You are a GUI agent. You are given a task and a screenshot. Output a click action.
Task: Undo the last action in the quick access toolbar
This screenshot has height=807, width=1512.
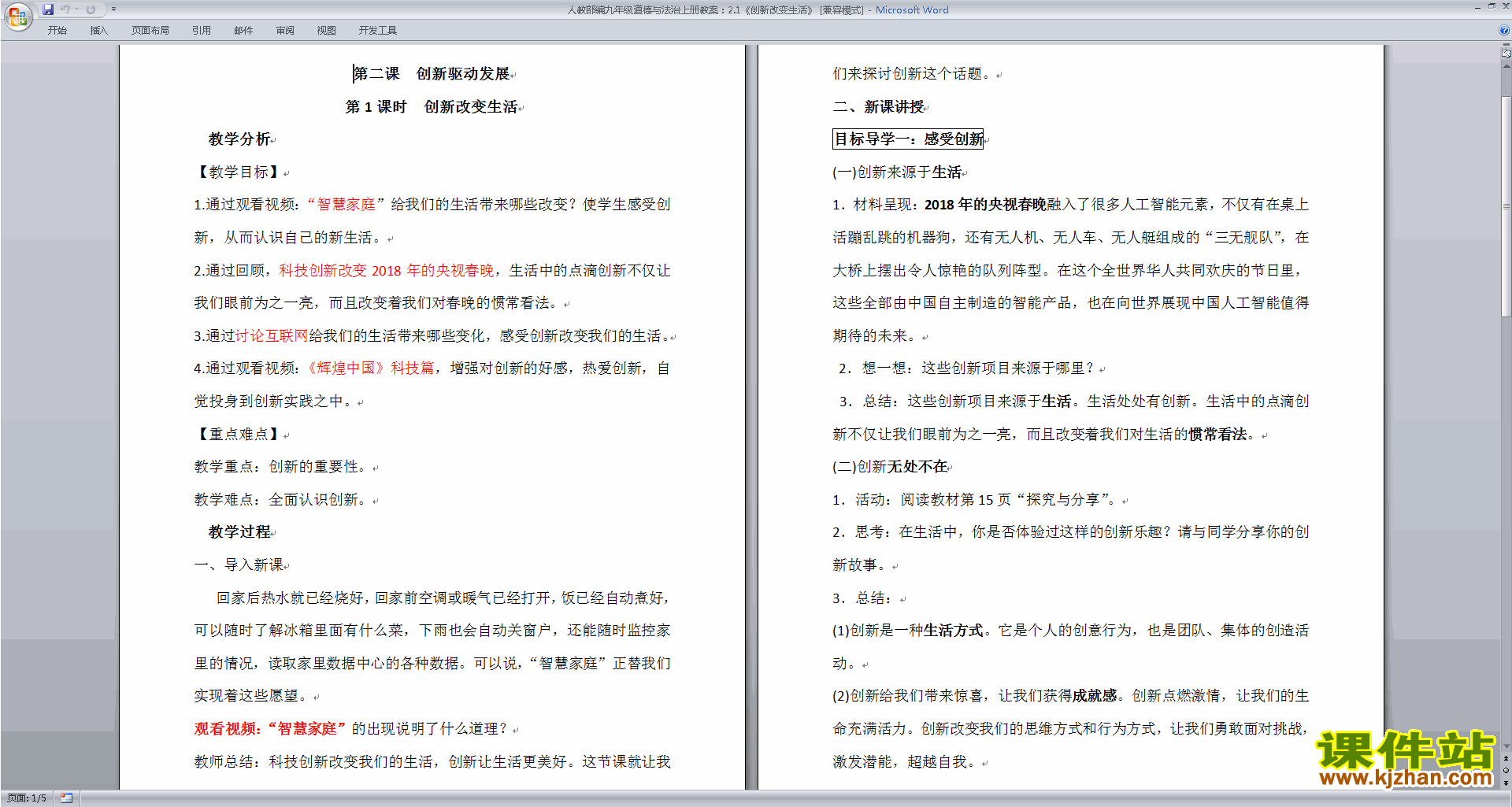click(65, 9)
